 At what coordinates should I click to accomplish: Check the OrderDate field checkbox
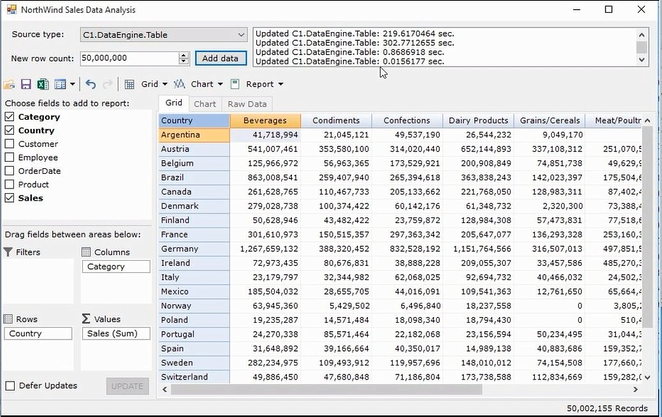[x=9, y=171]
